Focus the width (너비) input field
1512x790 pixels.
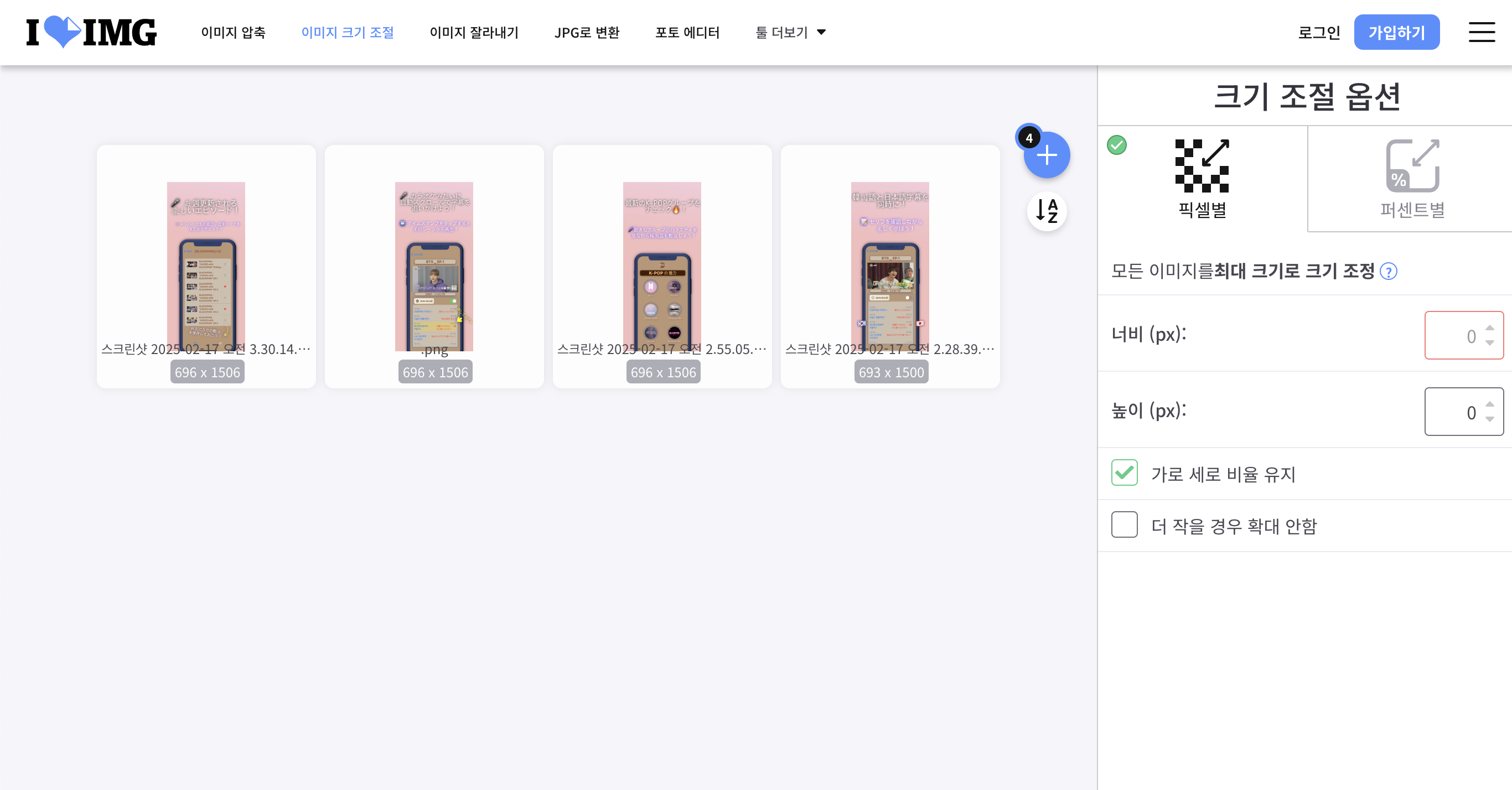point(1464,335)
